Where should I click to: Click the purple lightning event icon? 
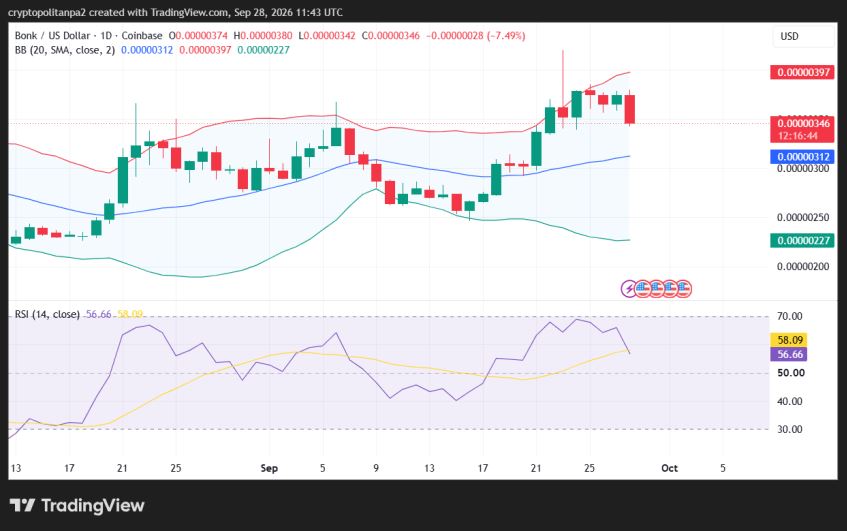click(x=629, y=289)
